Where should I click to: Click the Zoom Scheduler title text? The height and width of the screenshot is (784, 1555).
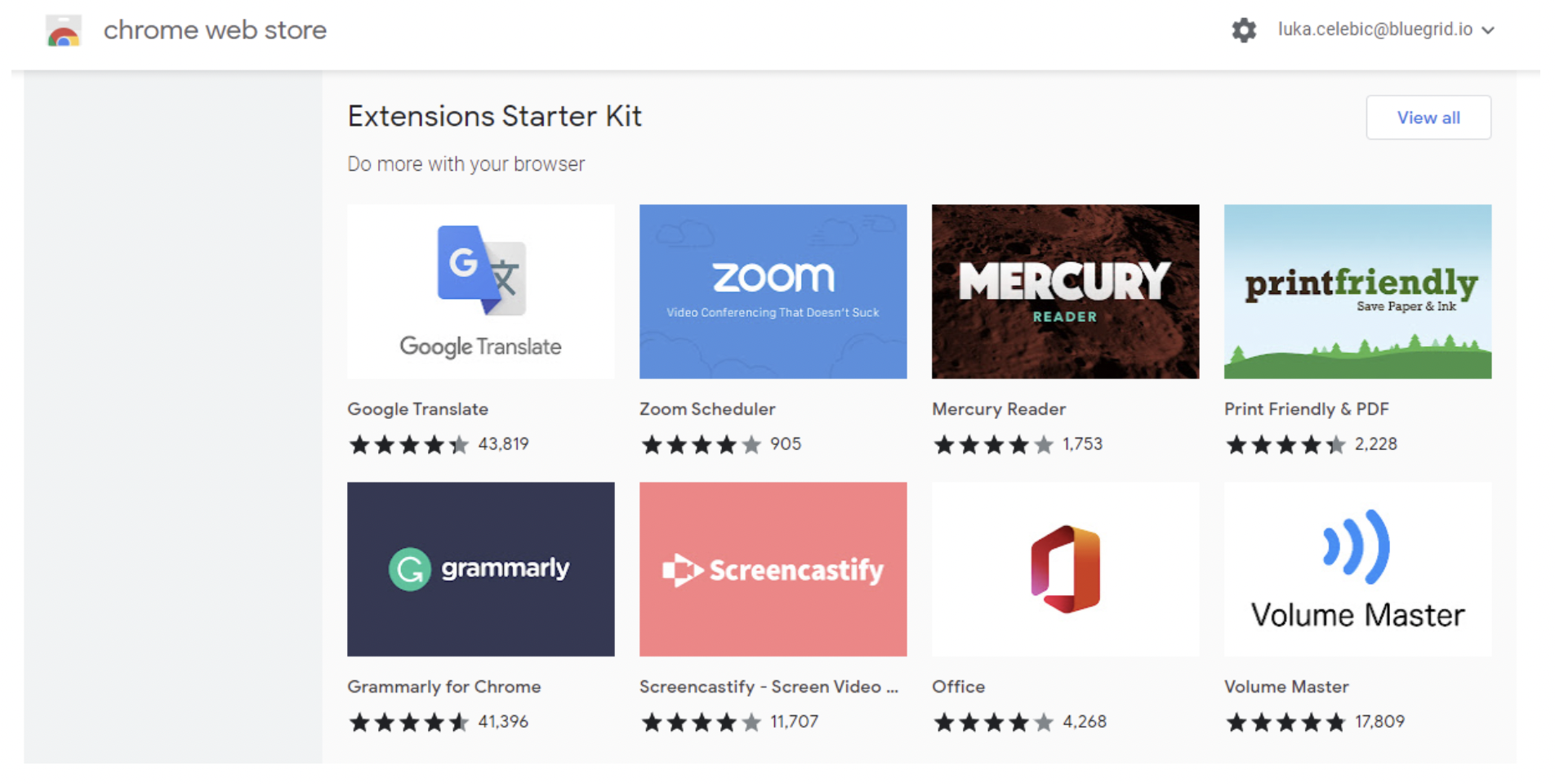[x=707, y=409]
